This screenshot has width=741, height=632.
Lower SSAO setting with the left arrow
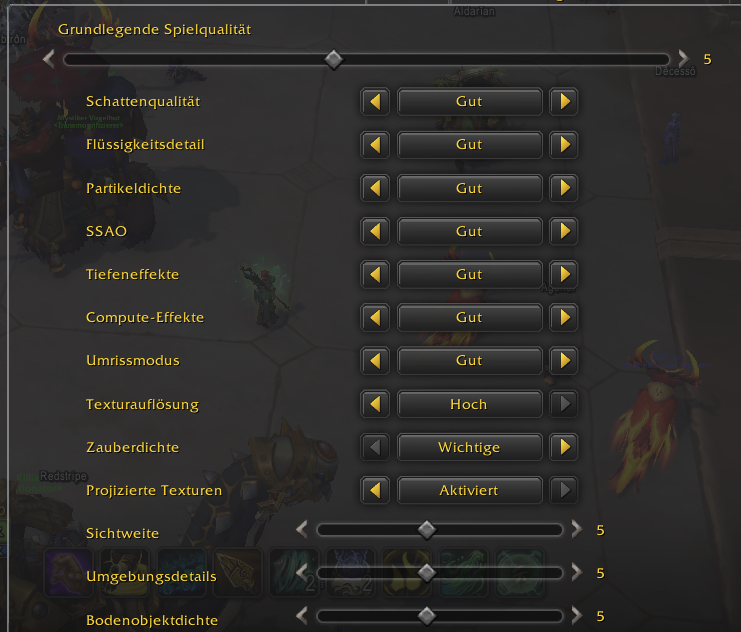(375, 231)
